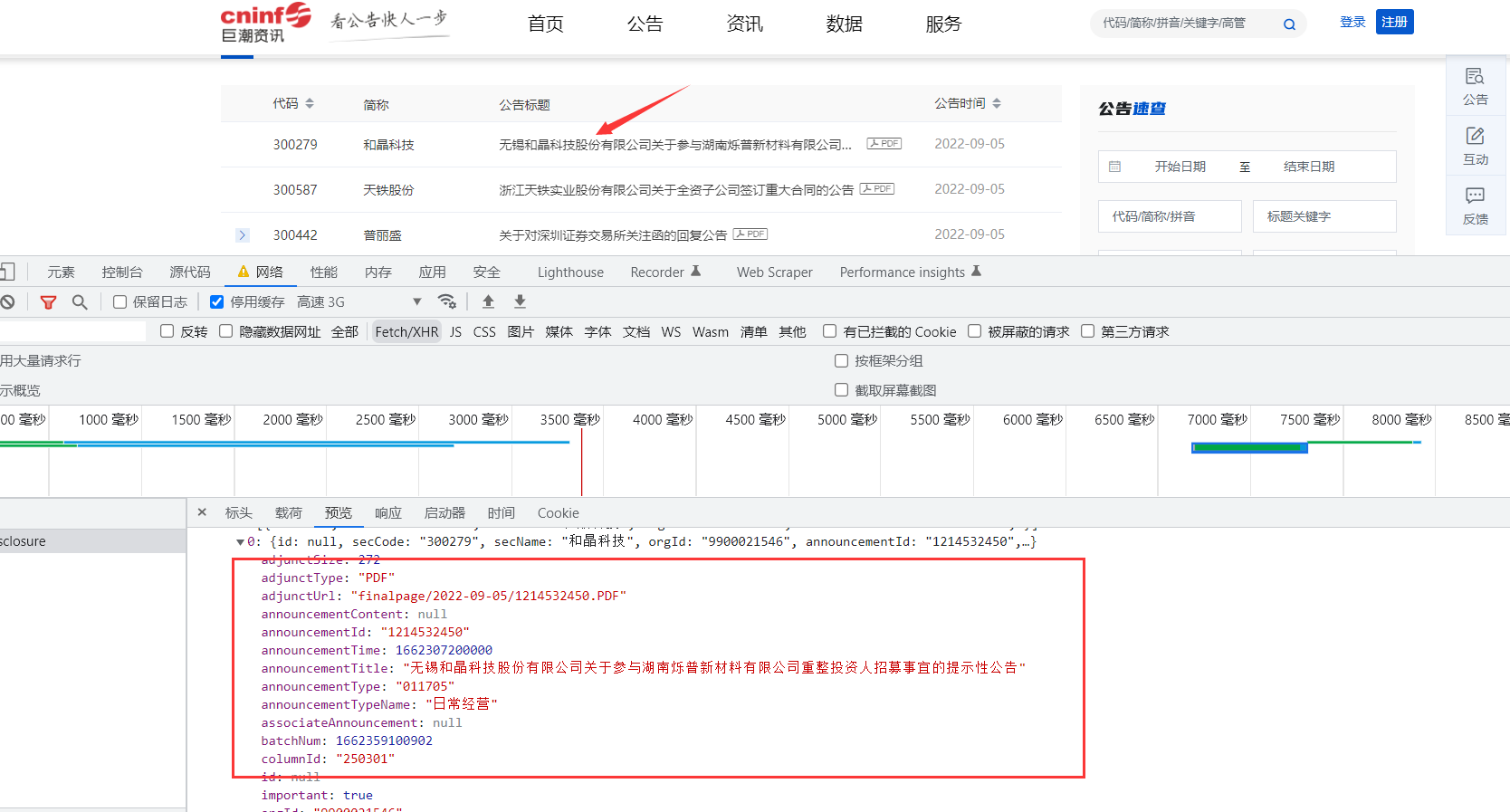1510x812 pixels.
Task: Switch to 源代码 DevTools tab
Action: (x=190, y=272)
